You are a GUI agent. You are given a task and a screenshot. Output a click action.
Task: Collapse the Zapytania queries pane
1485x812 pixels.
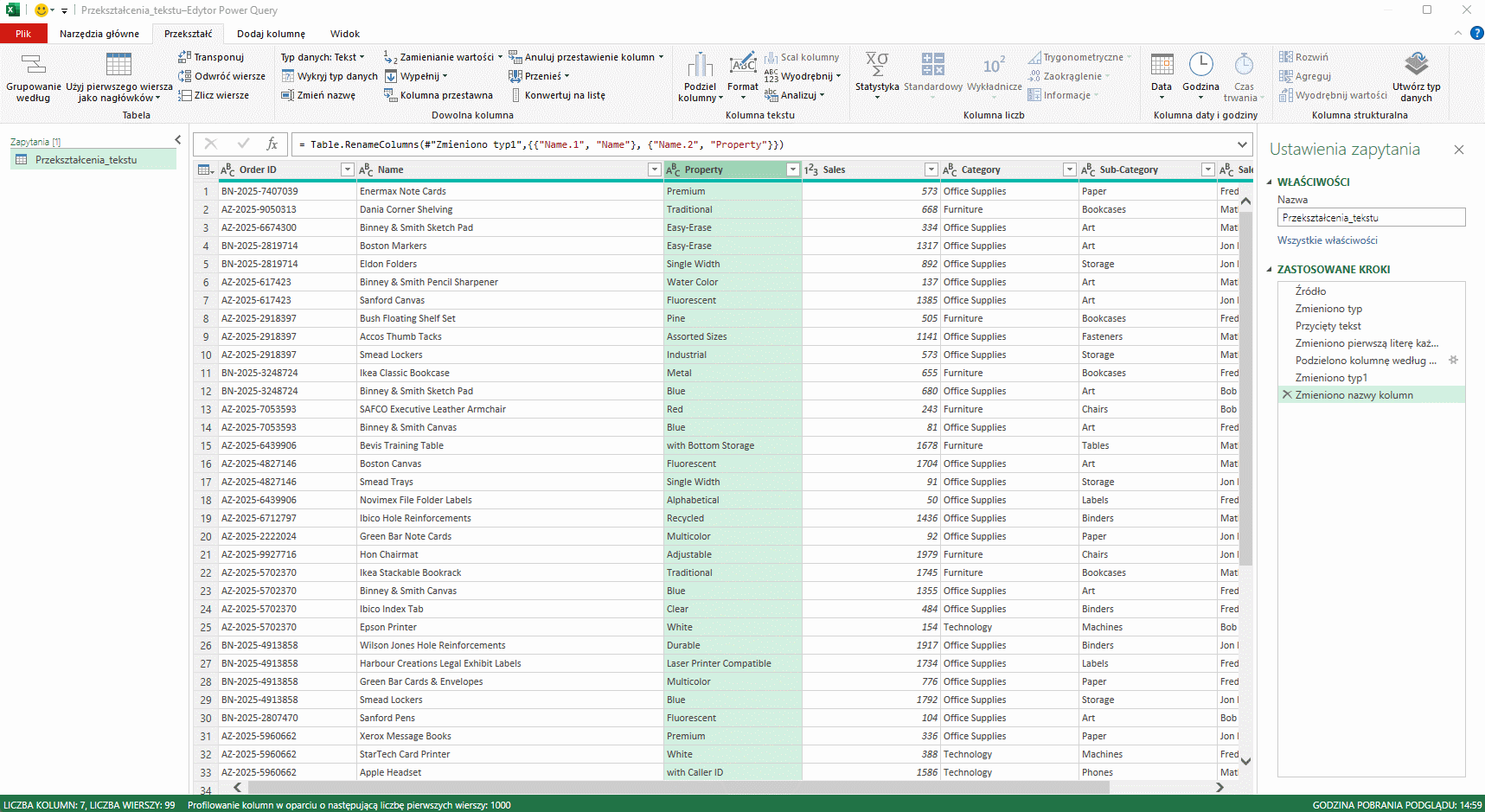coord(178,140)
